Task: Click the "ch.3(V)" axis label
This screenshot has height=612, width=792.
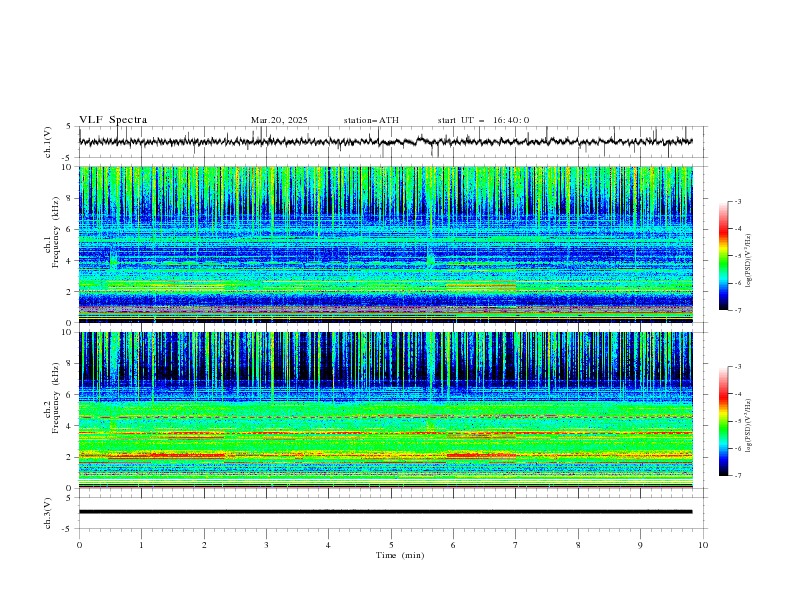Action: tap(48, 513)
